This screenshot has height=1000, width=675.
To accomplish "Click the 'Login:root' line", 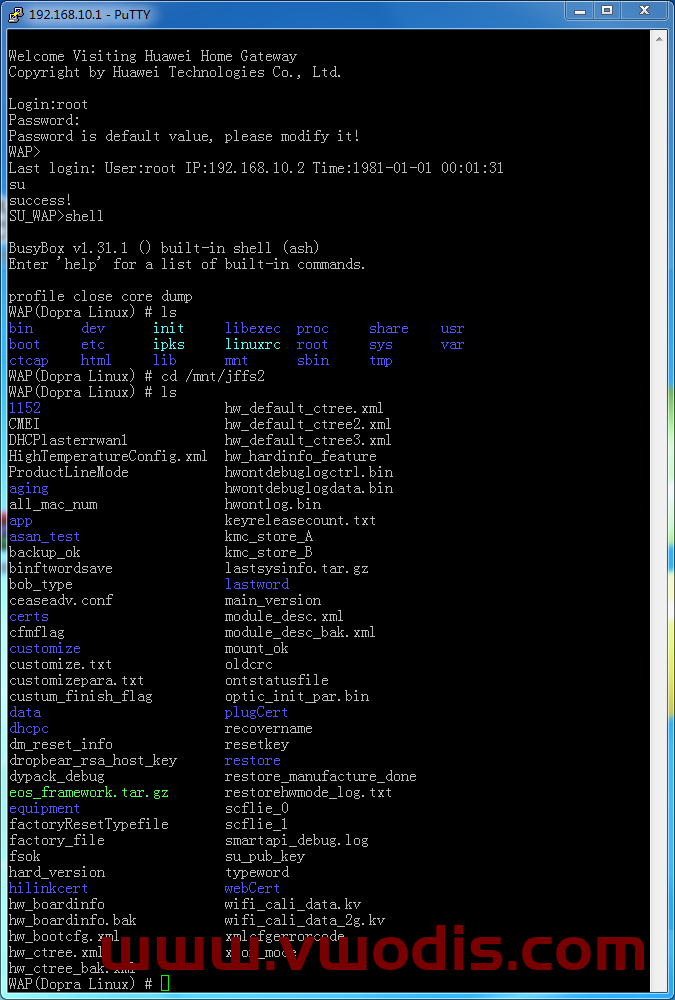I will point(48,105).
